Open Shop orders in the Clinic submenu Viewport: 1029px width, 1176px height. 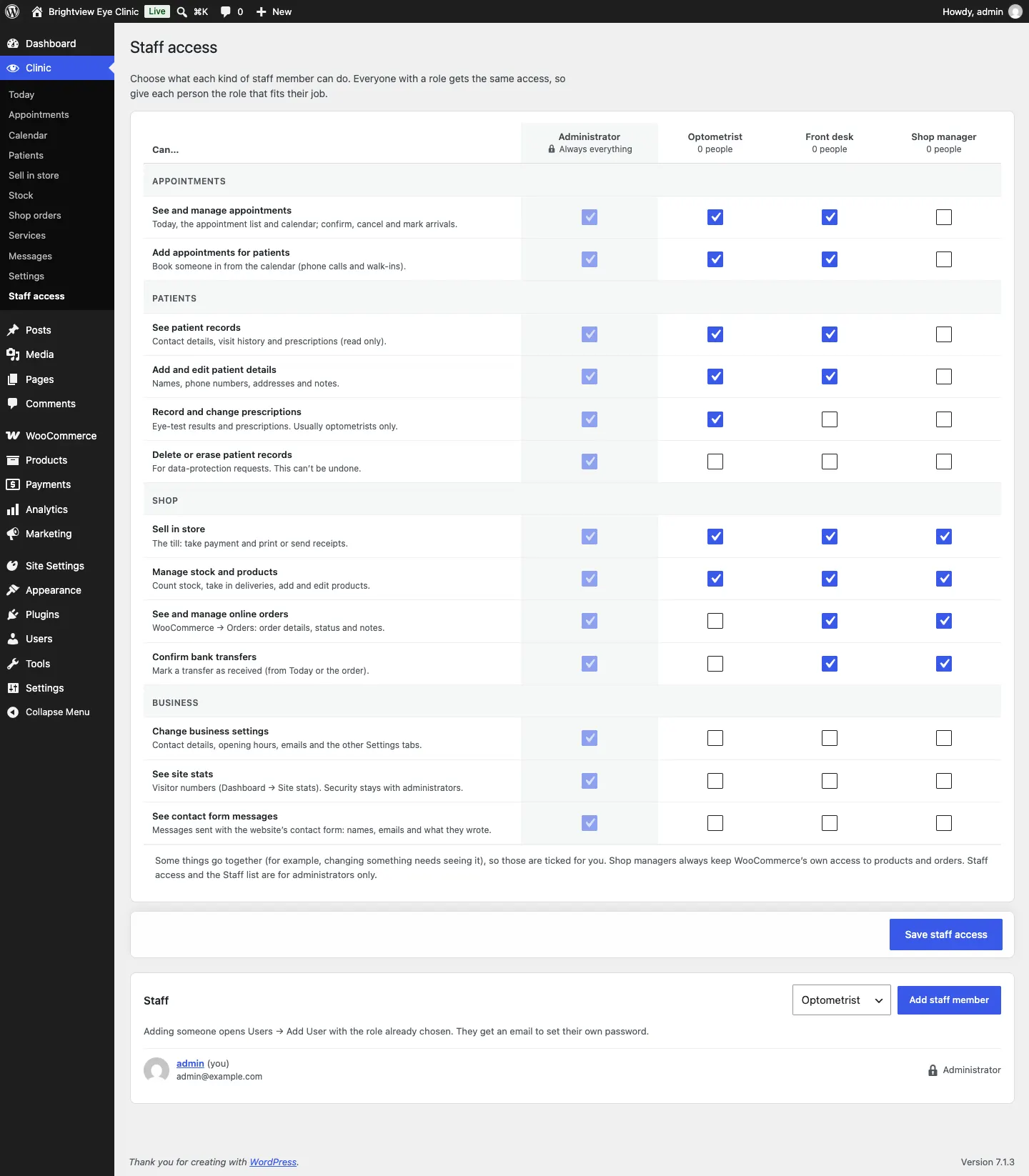tap(35, 215)
